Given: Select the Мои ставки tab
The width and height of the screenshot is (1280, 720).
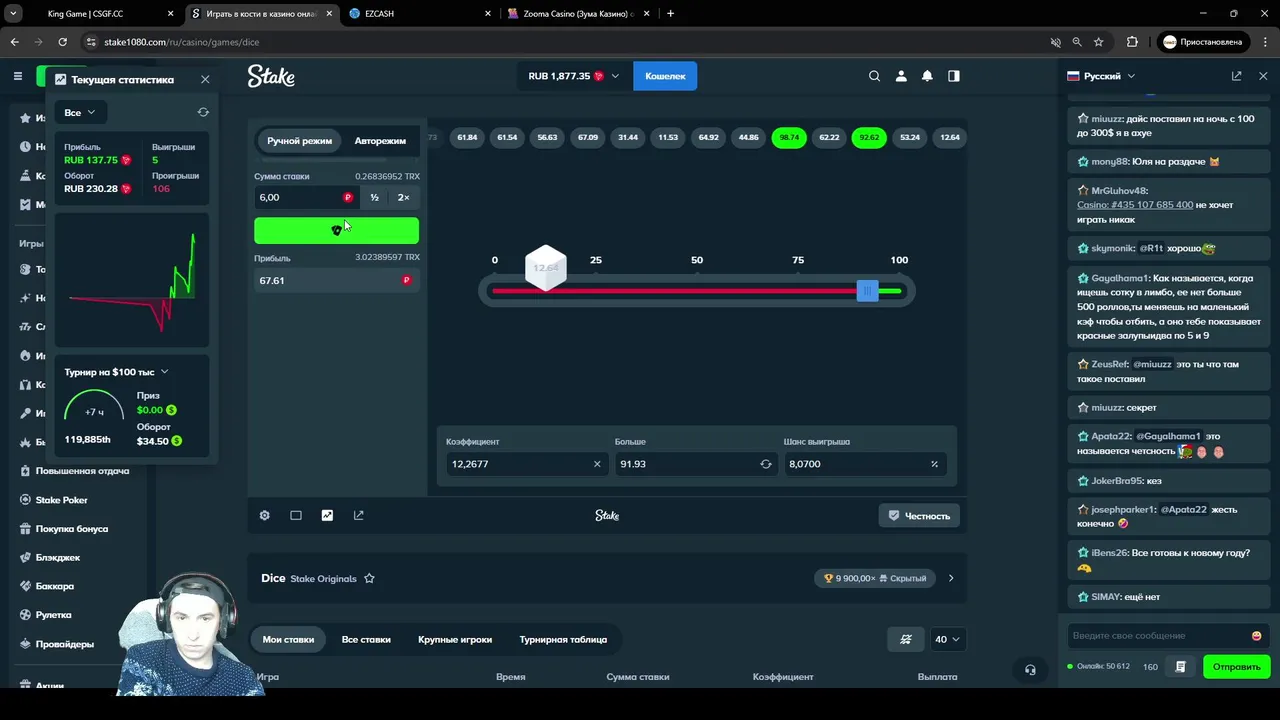Looking at the screenshot, I should (288, 639).
